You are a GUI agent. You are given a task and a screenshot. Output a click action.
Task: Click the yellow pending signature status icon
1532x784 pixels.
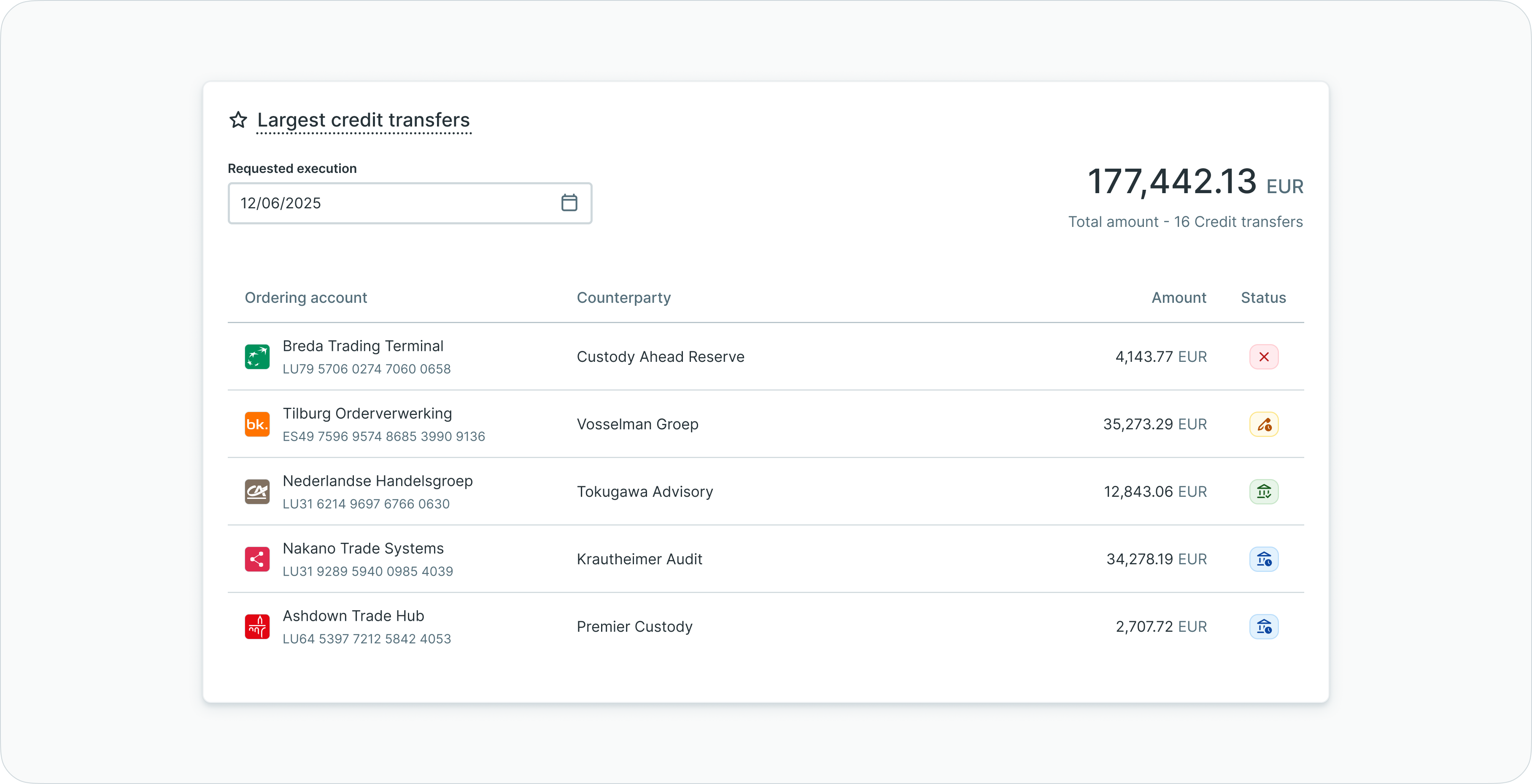1264,424
